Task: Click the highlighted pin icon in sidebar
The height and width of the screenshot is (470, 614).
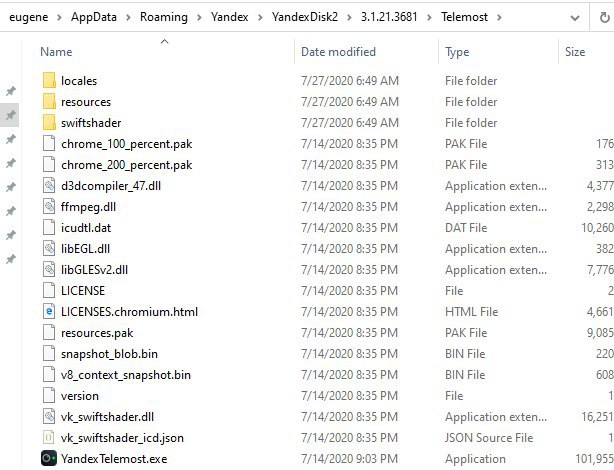Action: coord(10,115)
